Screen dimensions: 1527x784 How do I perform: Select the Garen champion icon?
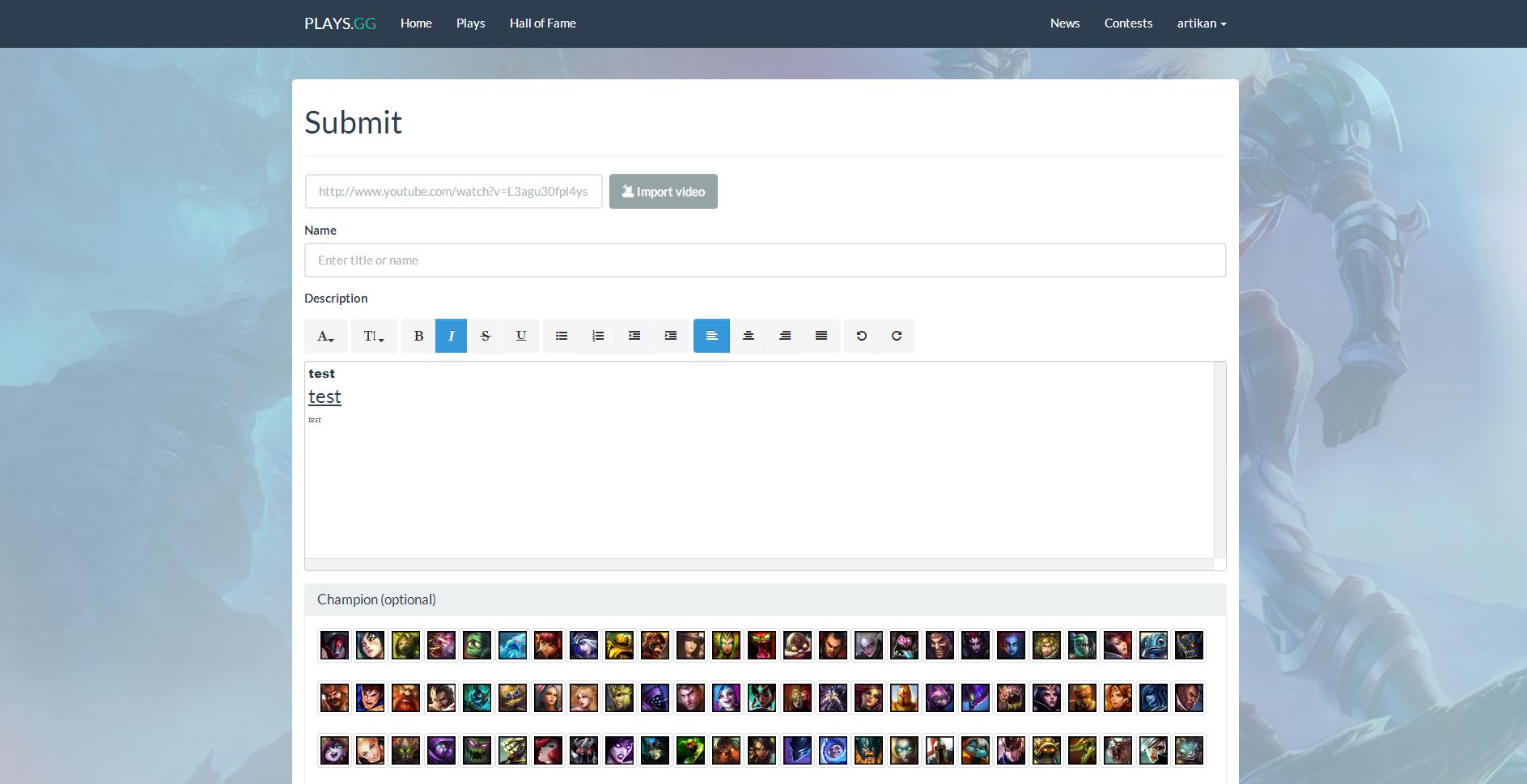pyautogui.click(x=370, y=698)
